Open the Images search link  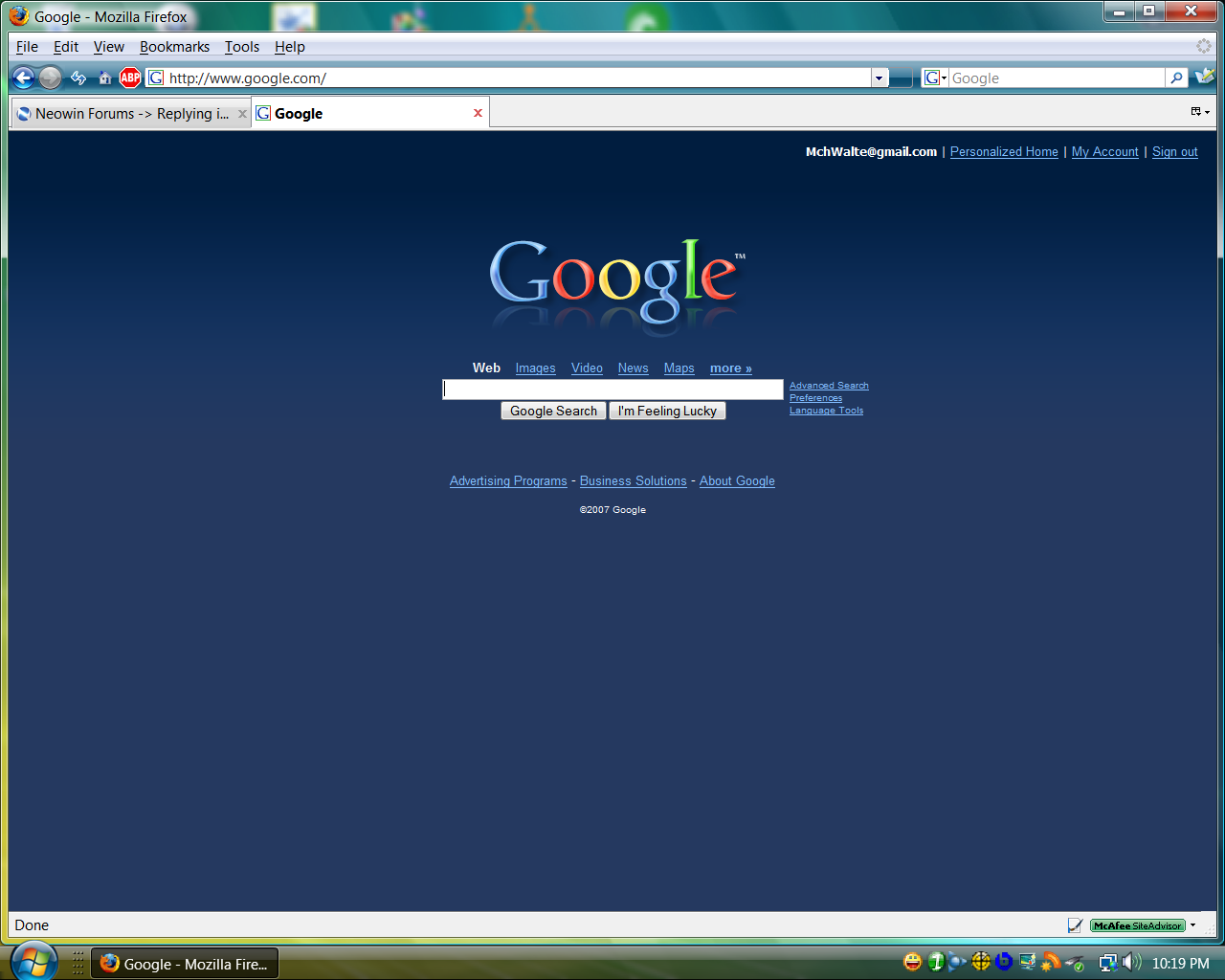[x=535, y=368]
